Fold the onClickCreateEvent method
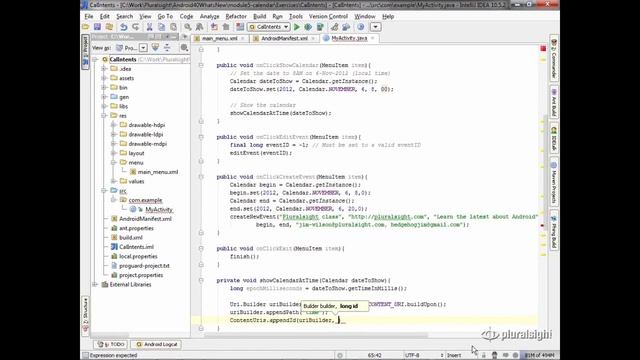 pyautogui.click(x=201, y=177)
